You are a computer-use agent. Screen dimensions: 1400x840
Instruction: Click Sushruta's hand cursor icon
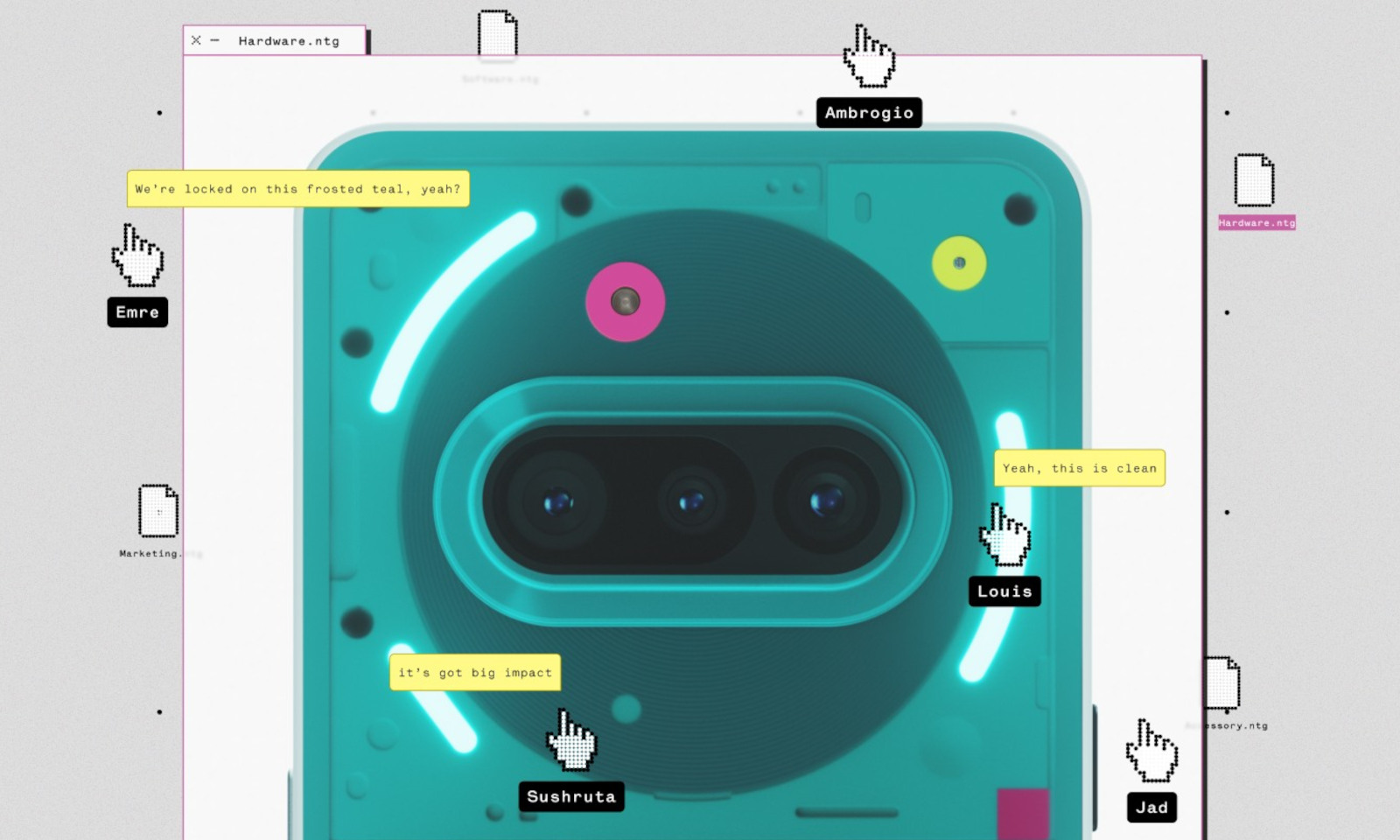(x=571, y=741)
